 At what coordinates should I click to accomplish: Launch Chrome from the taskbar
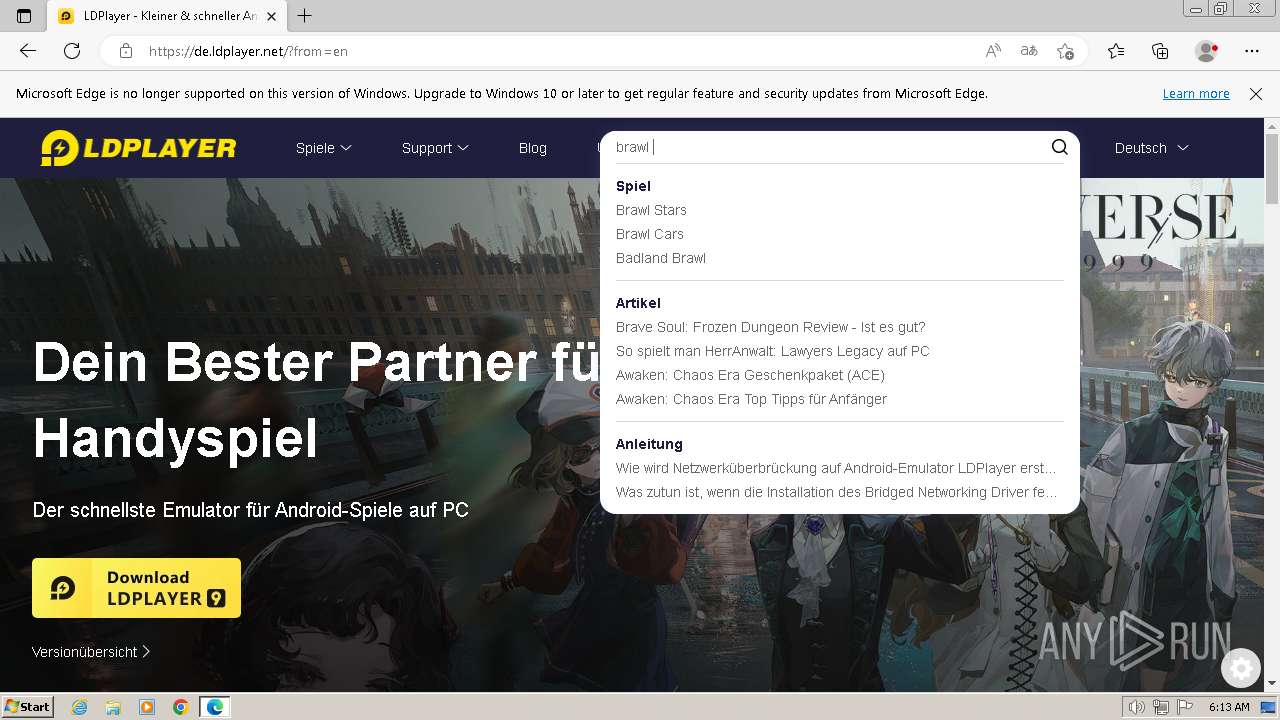pyautogui.click(x=181, y=707)
